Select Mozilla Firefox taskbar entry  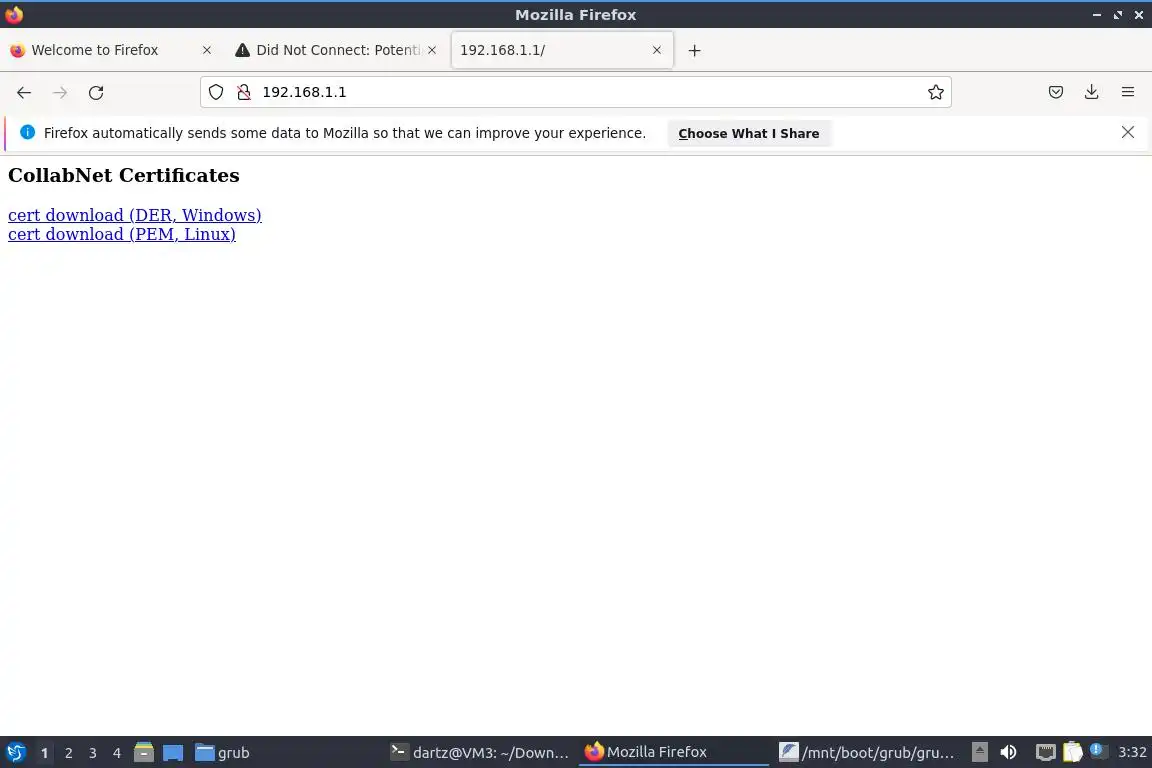click(x=674, y=753)
